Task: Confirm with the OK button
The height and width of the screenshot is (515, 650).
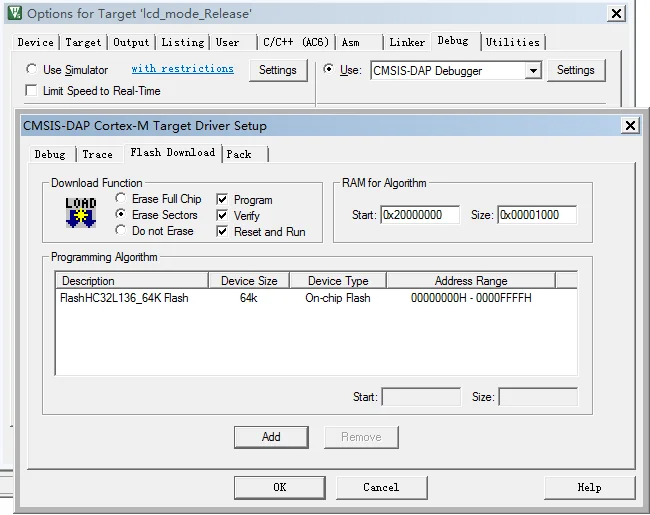Action: tap(280, 488)
